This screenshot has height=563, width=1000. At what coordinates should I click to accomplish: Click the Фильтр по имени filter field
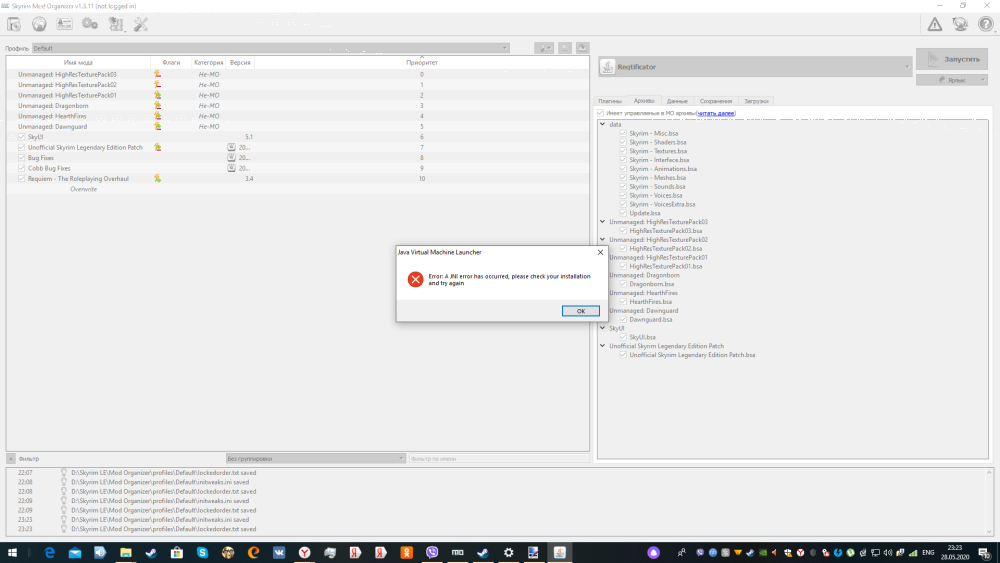[x=499, y=458]
